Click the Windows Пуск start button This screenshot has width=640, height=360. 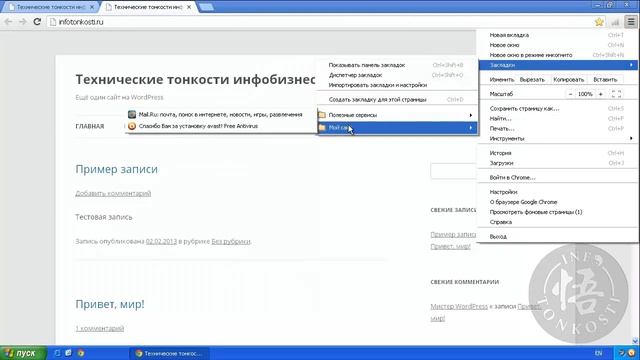[23, 353]
